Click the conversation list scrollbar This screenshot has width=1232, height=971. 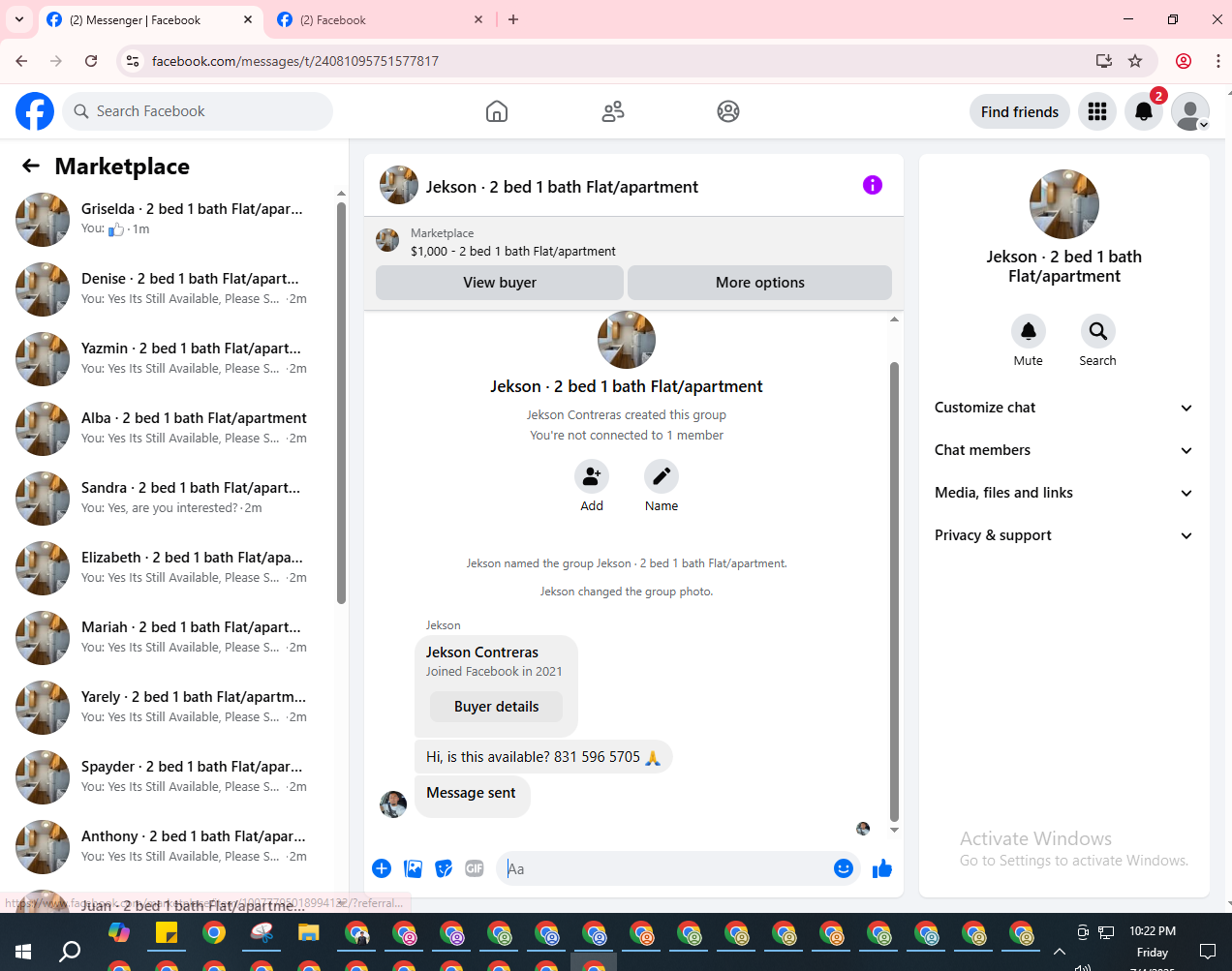click(341, 403)
